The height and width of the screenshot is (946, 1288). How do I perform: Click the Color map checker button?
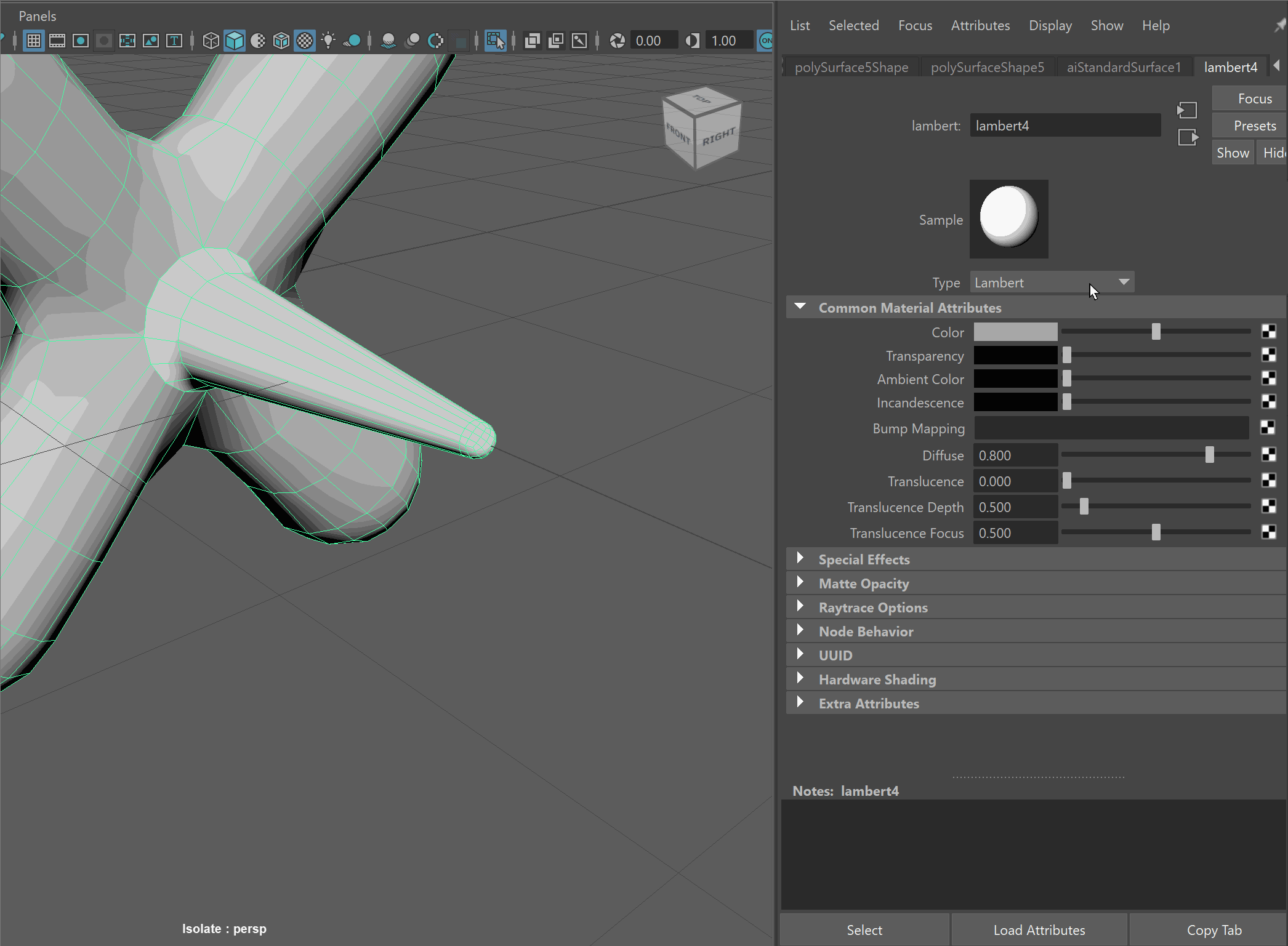[x=1268, y=332]
